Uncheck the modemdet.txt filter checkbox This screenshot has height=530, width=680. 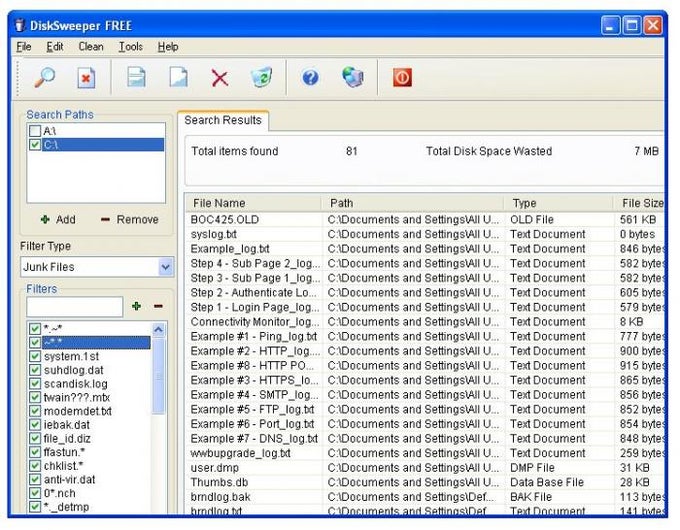[x=35, y=411]
